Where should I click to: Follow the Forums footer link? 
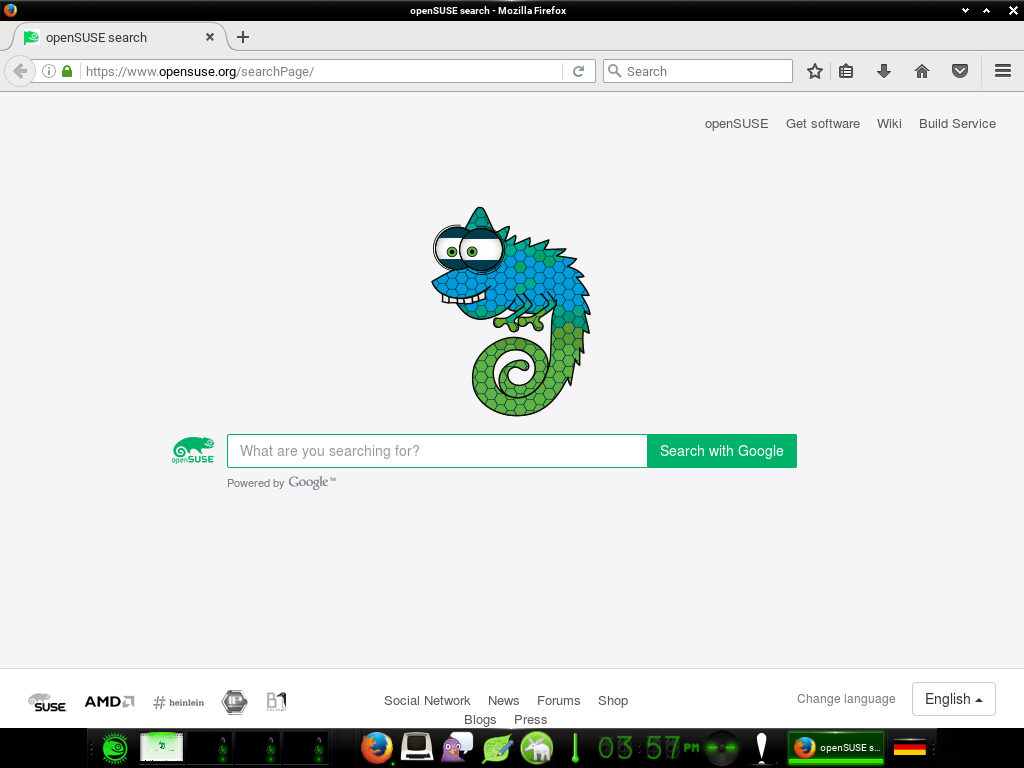(x=558, y=701)
